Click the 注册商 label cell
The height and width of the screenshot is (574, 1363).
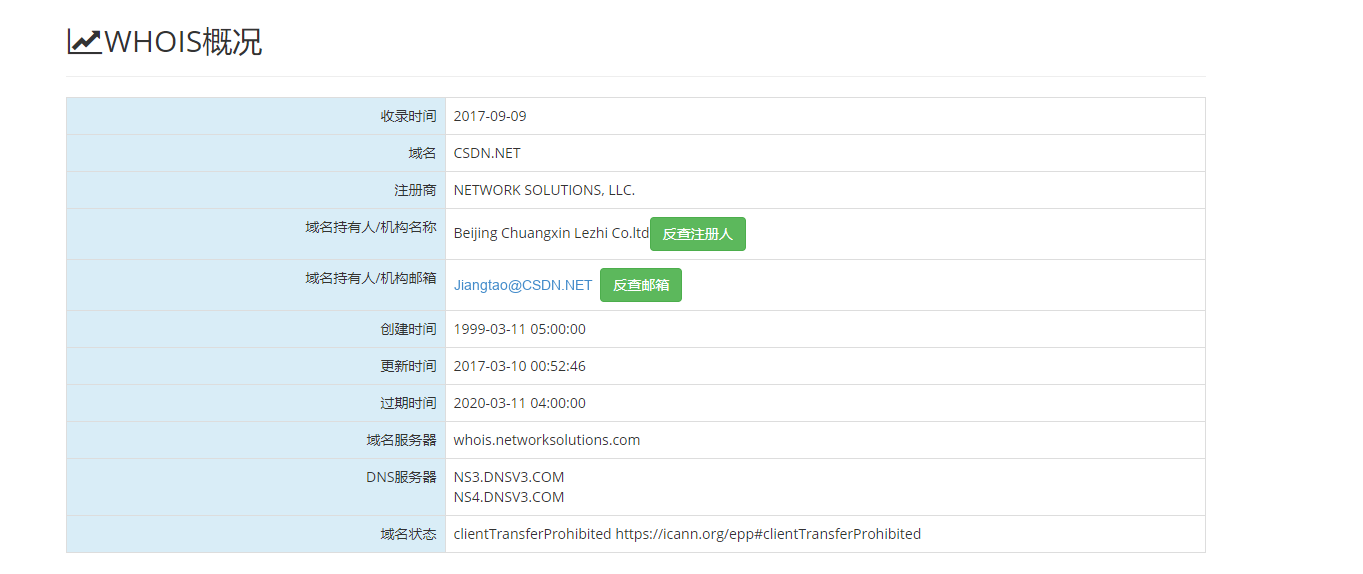pyautogui.click(x=256, y=190)
